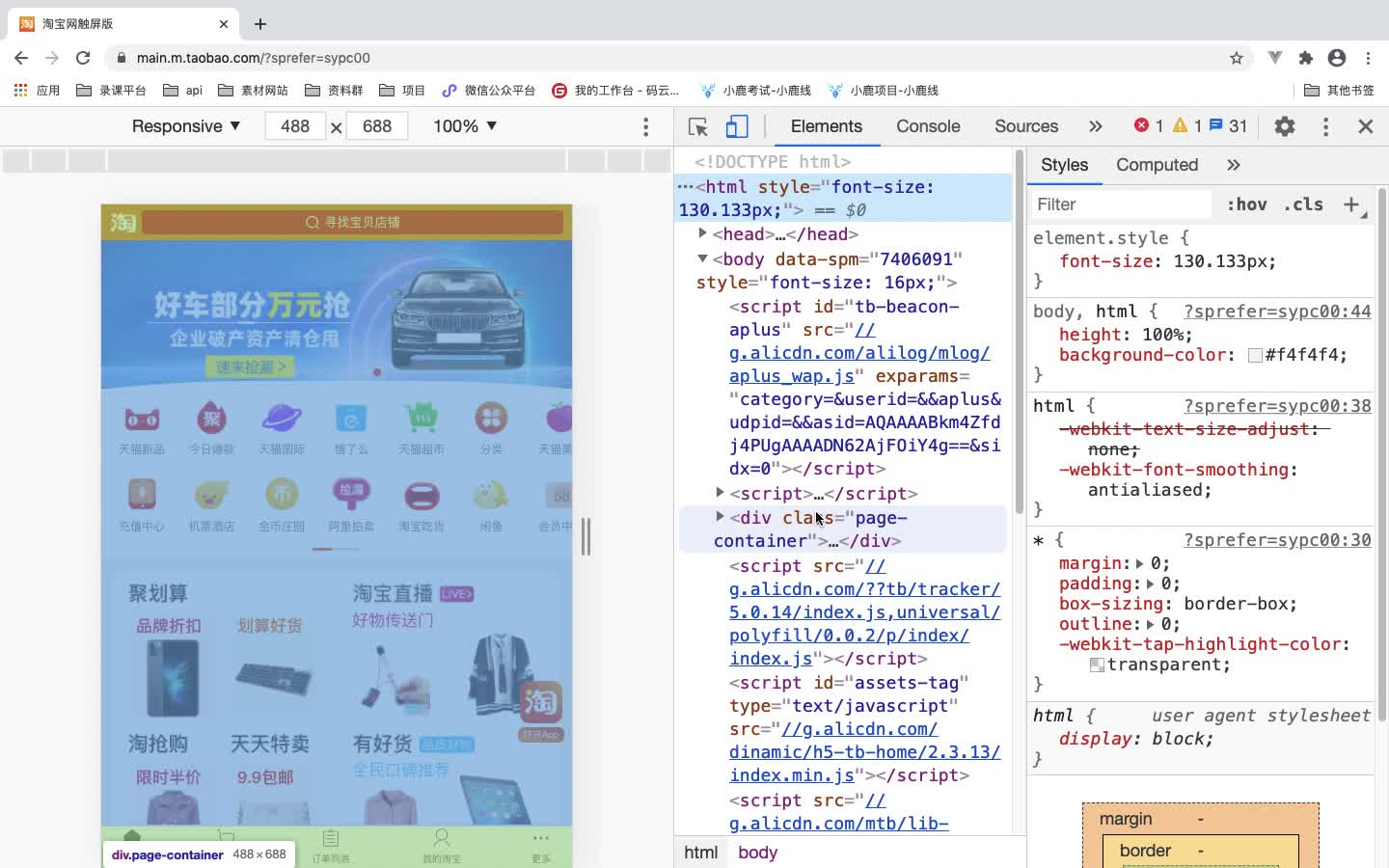Click the viewport width field 488
This screenshot has width=1389, height=868.
click(x=295, y=126)
